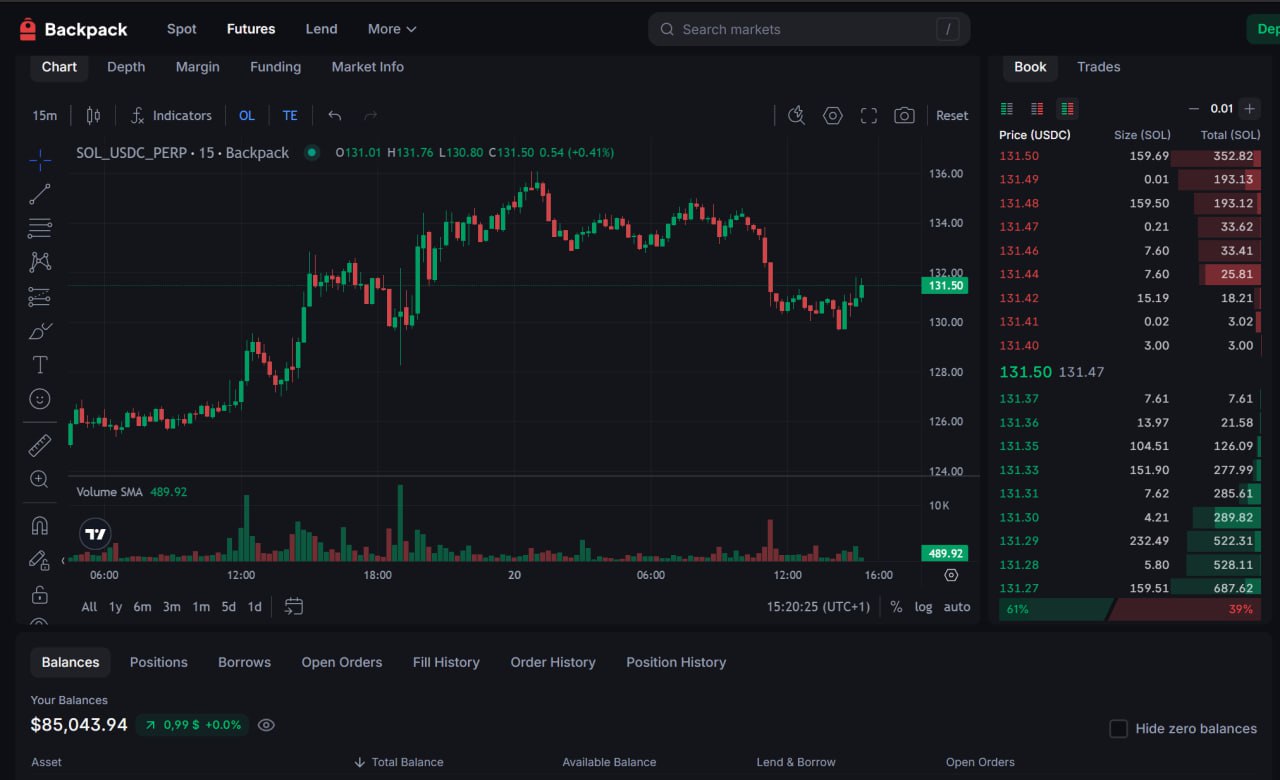Toggle the TE chart button
The width and height of the screenshot is (1280, 780).
[290, 115]
